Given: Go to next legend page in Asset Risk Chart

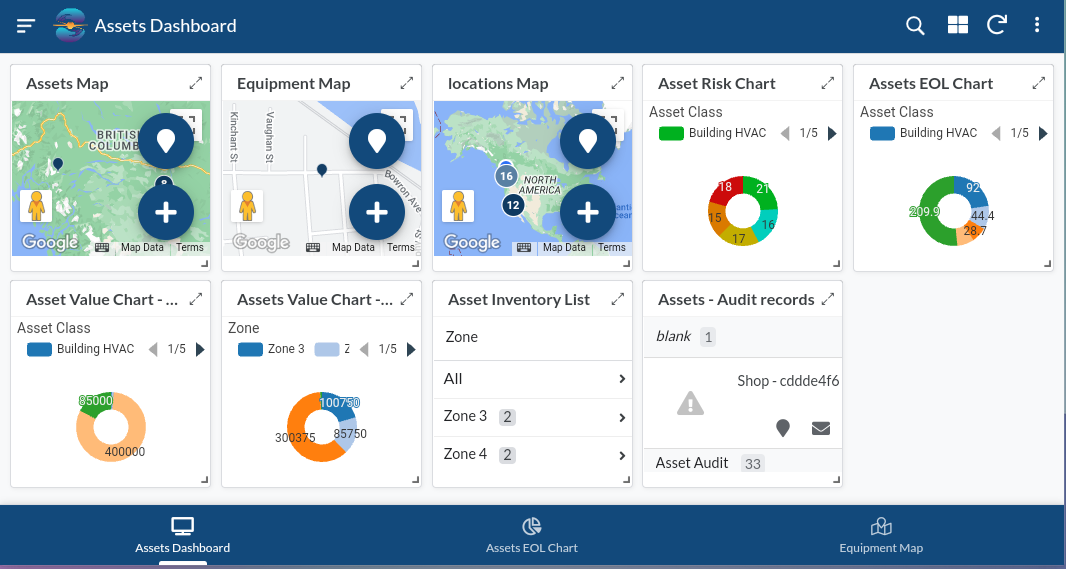Looking at the screenshot, I should 832,133.
